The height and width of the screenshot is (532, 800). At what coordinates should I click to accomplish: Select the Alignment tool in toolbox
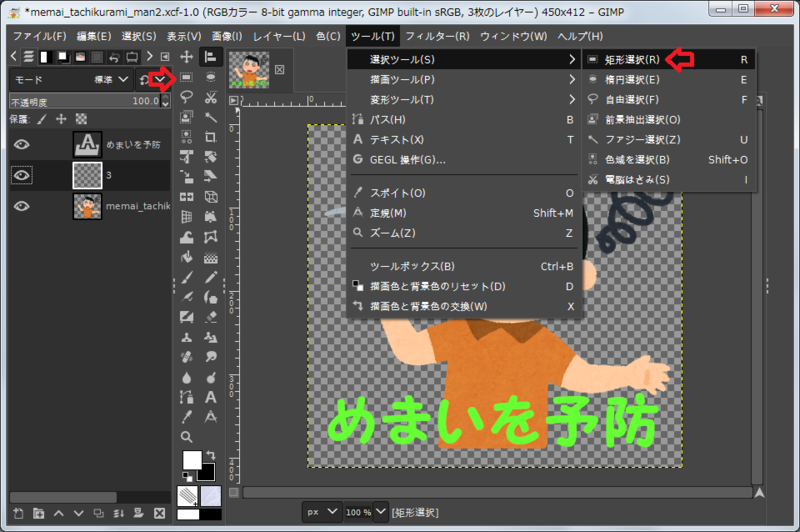click(x=210, y=57)
